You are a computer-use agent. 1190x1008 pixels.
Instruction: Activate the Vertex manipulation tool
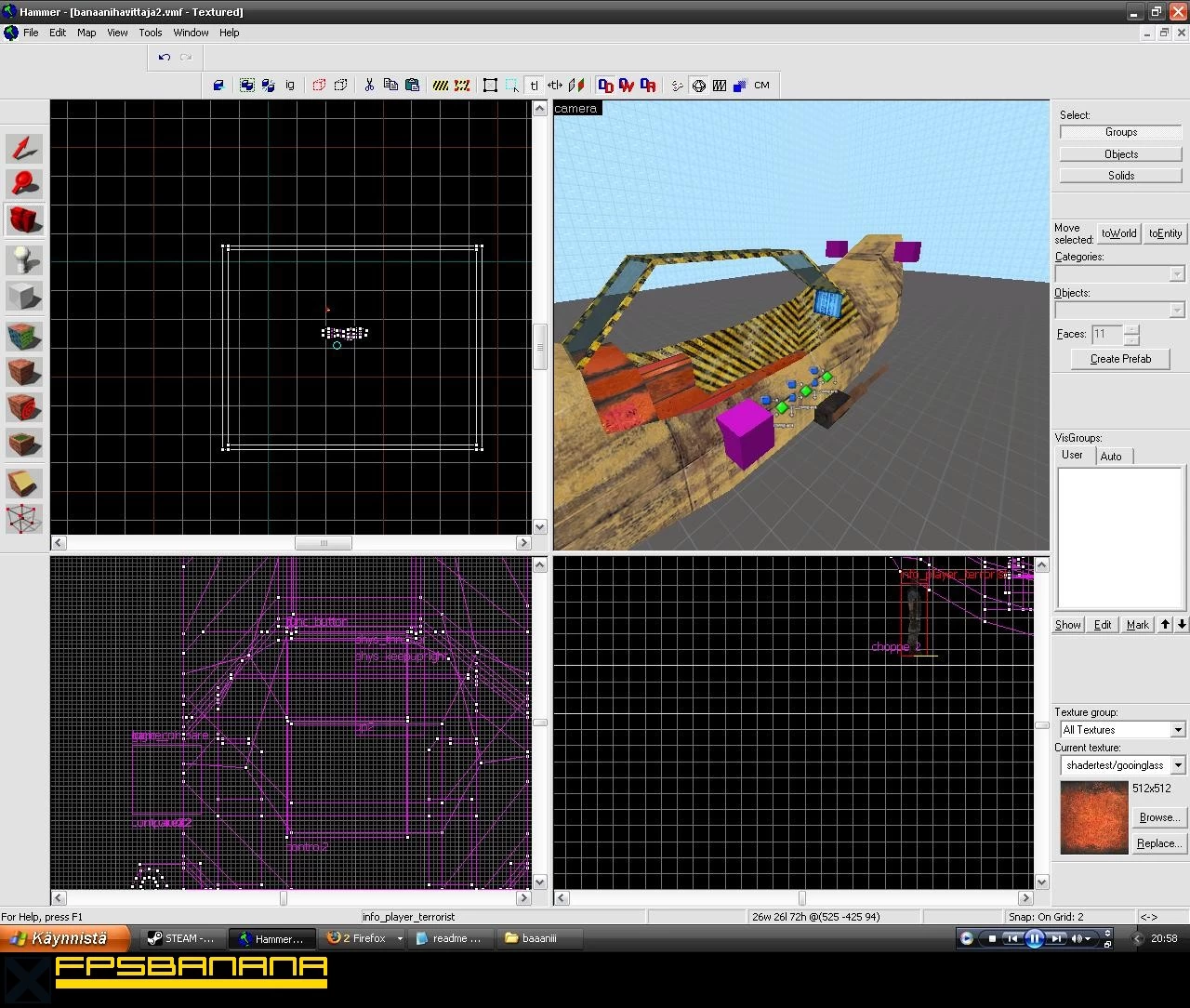click(x=24, y=519)
